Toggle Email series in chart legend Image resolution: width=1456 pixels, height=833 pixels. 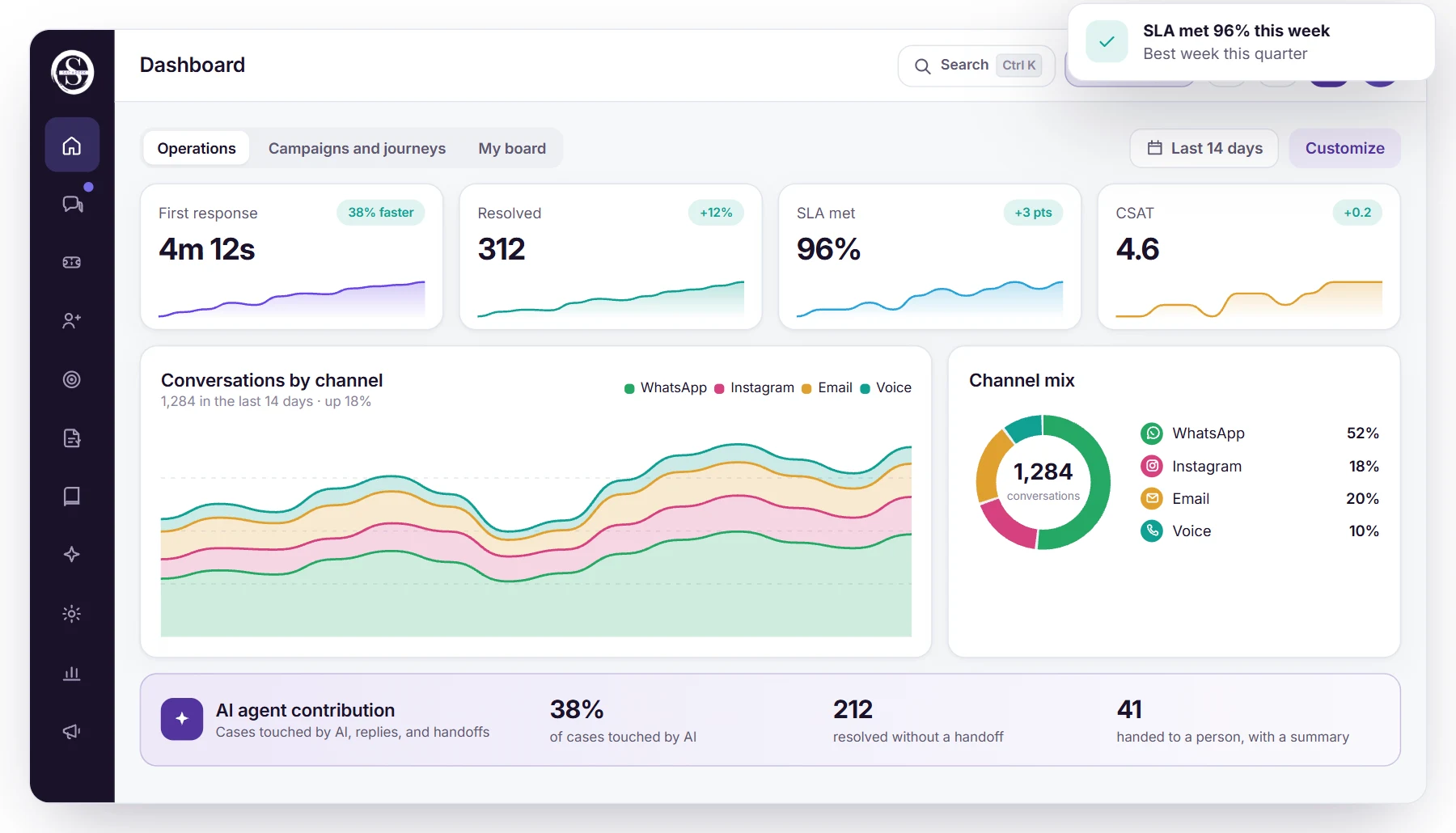tap(827, 388)
